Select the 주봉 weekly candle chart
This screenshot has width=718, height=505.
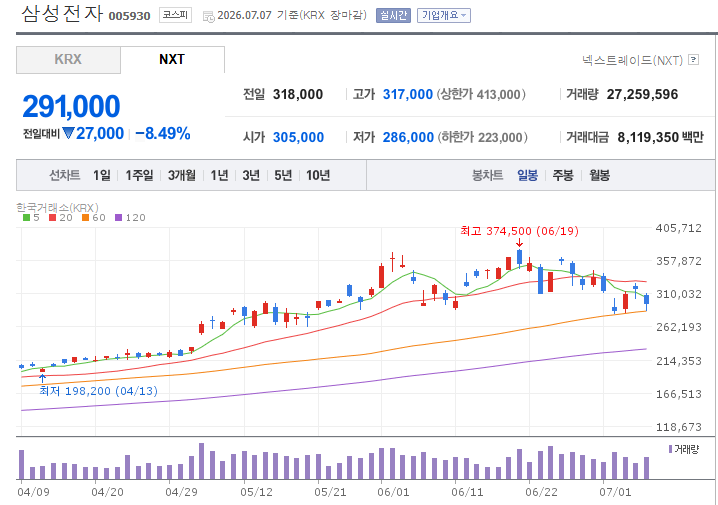[563, 175]
